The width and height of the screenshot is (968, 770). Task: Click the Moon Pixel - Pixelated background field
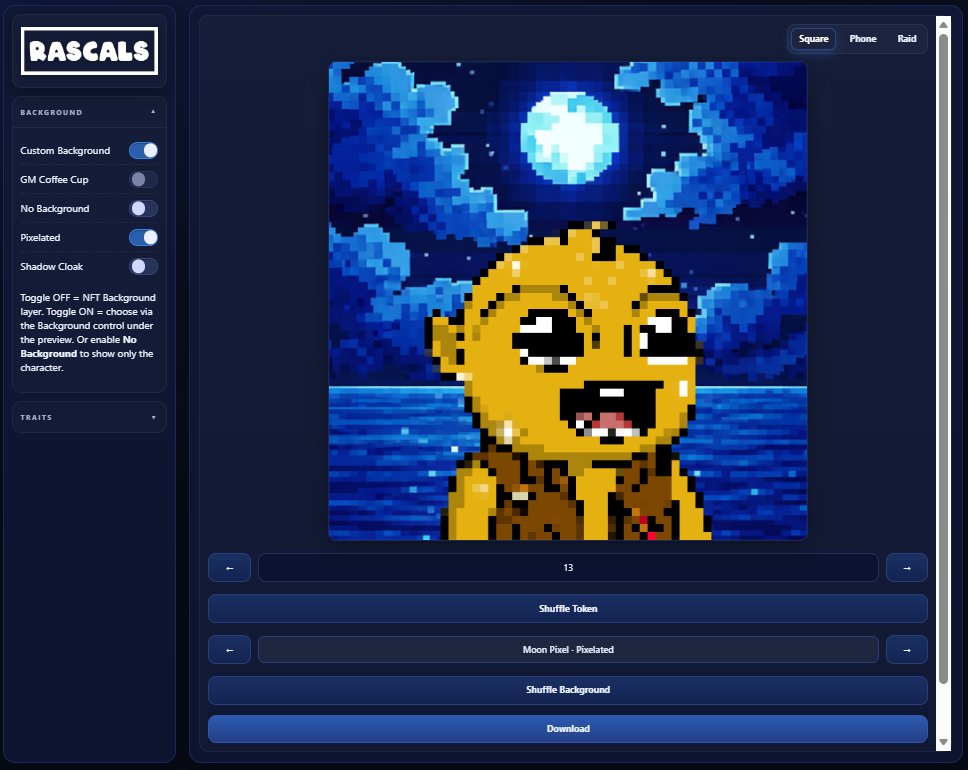[568, 650]
